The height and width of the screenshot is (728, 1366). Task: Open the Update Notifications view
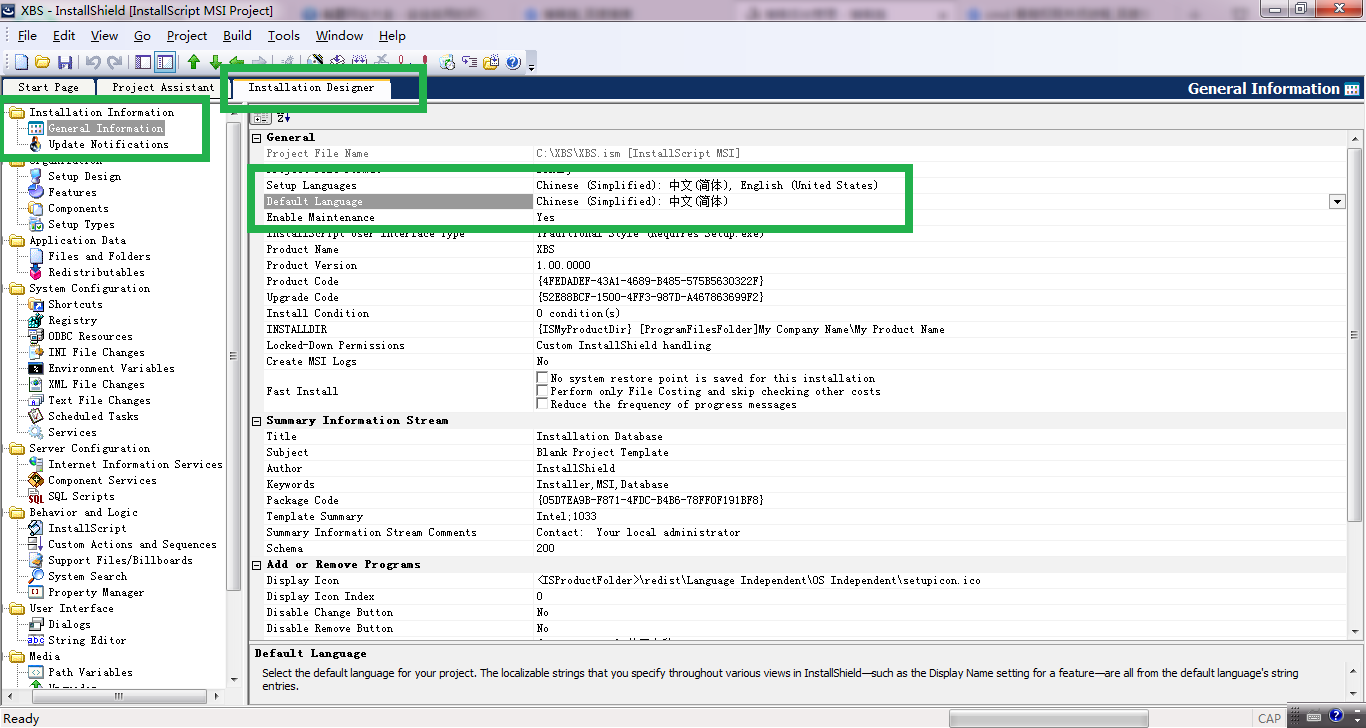108,144
